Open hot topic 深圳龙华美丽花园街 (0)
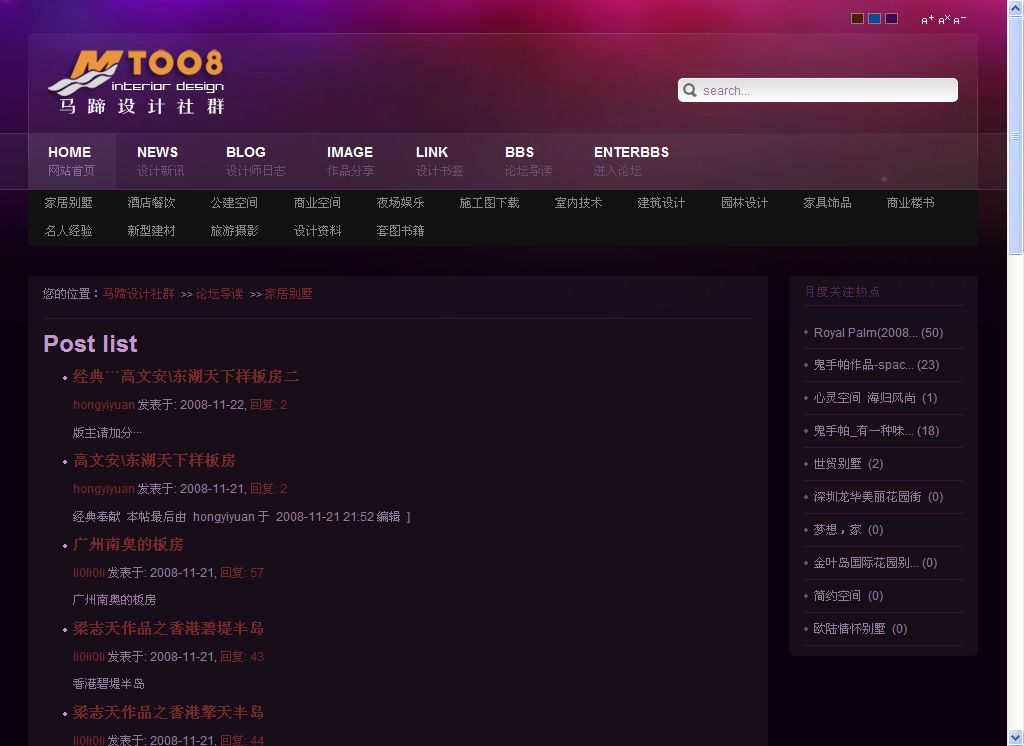The image size is (1024, 746). point(878,496)
